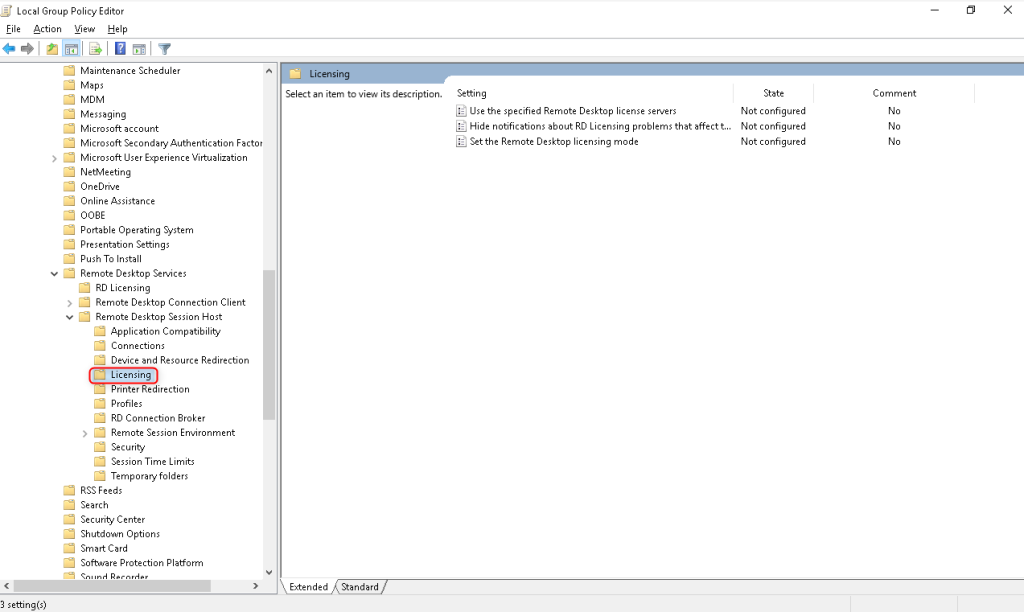Expand the Remote Desktop Connection Client node

69,302
